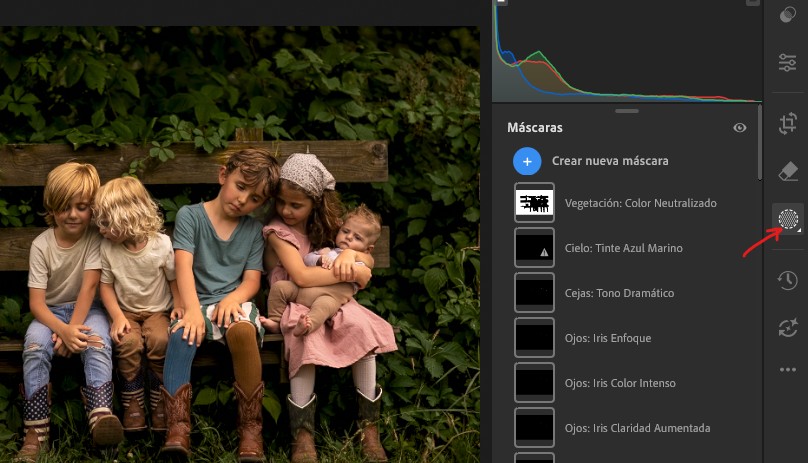Open the Presets panel icon

coord(787,17)
